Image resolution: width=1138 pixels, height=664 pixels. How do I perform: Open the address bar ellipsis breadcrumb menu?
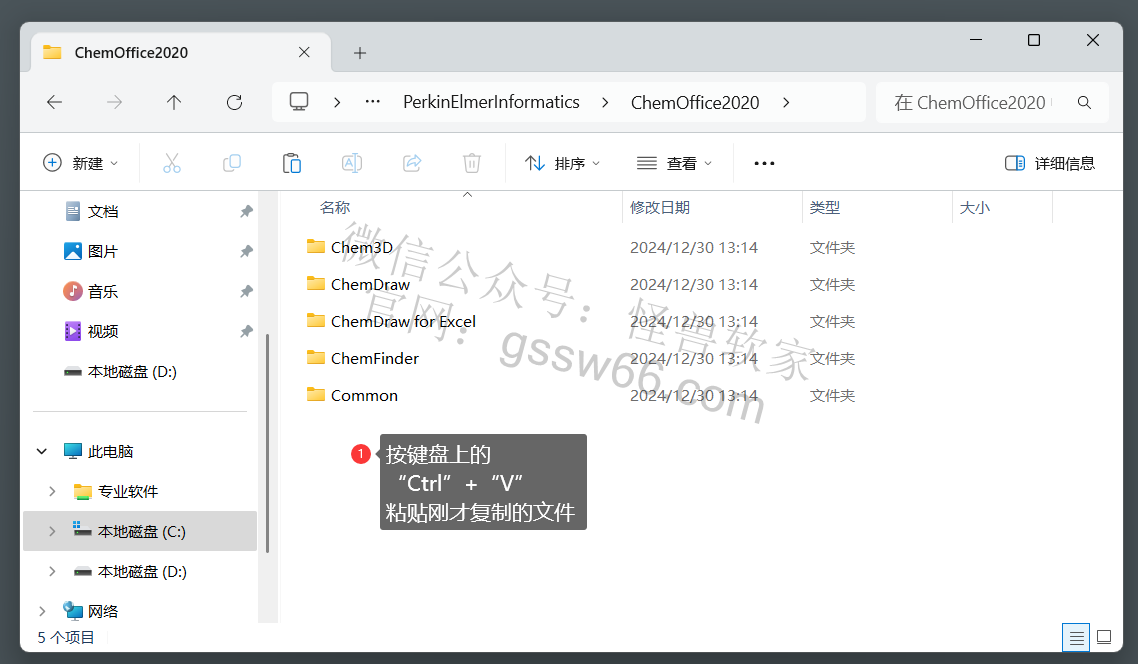(372, 102)
